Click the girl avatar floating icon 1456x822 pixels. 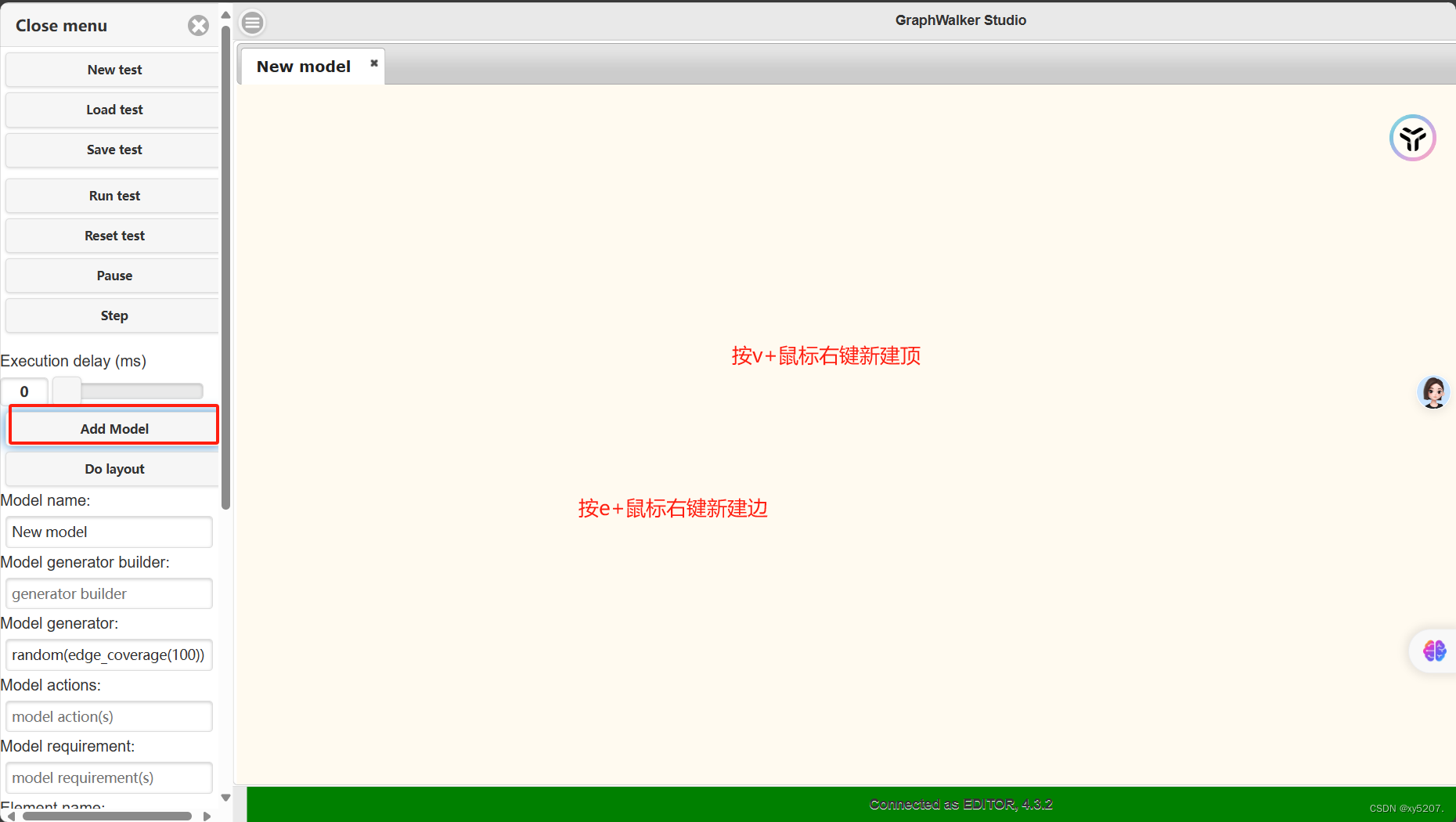tap(1433, 392)
